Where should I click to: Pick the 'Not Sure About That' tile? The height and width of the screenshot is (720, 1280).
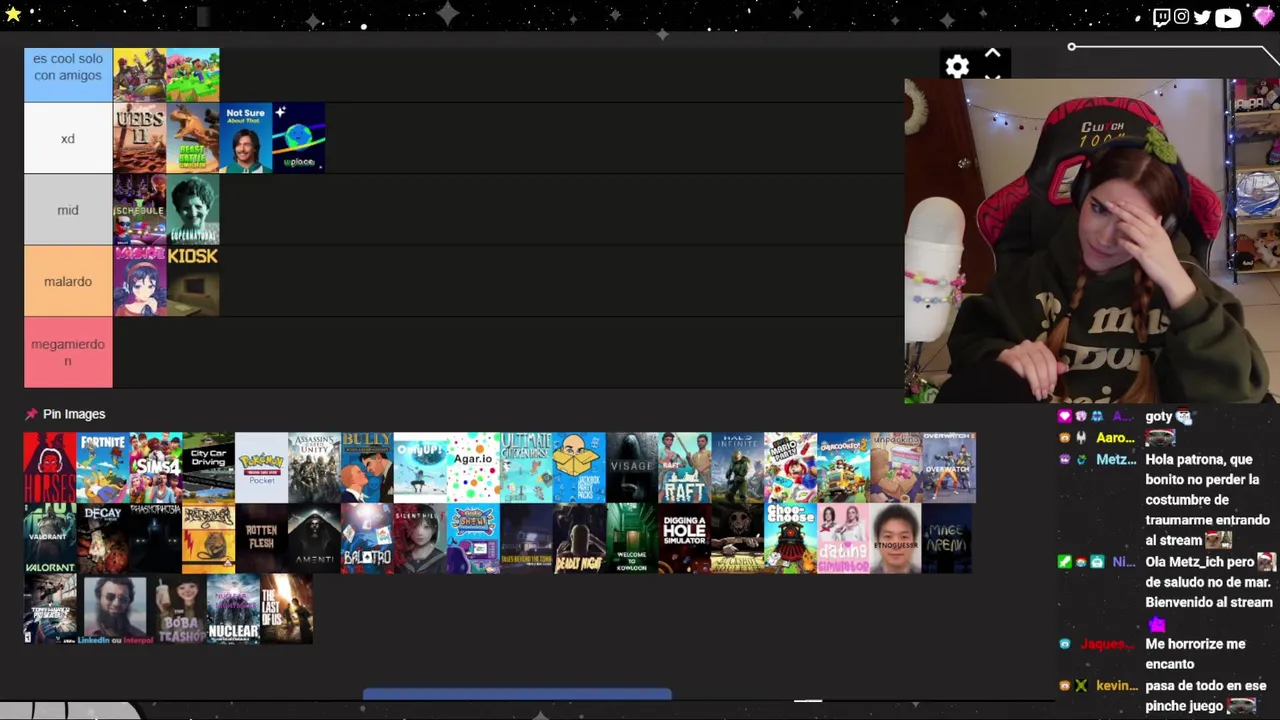[246, 138]
